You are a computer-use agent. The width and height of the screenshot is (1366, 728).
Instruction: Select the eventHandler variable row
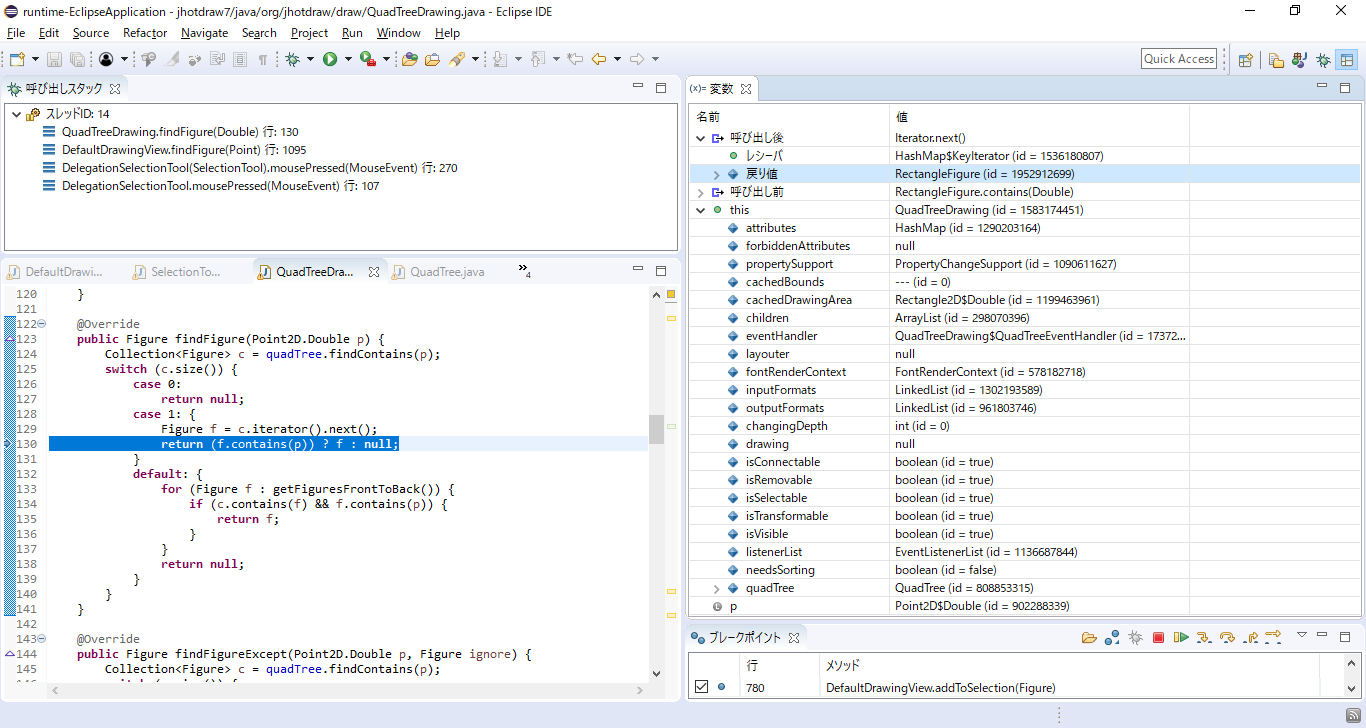pyautogui.click(x=1024, y=336)
